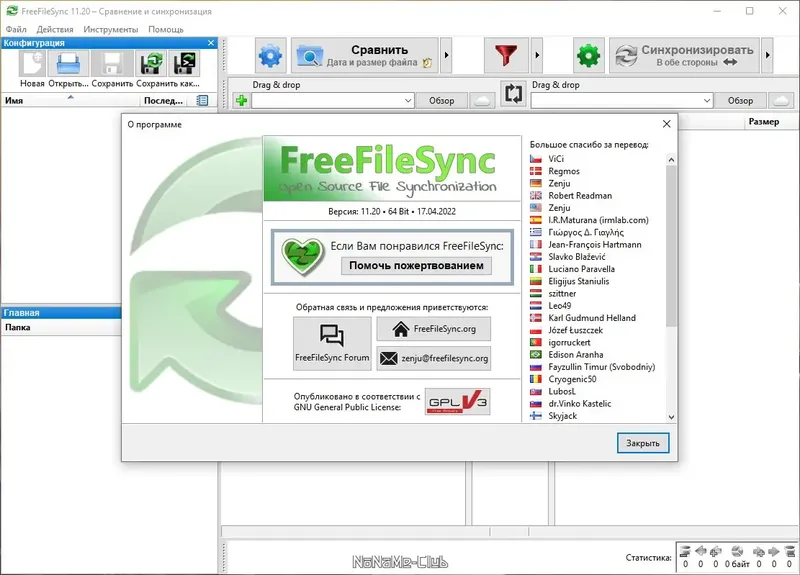
Task: Select translator Luciano Paravella
Action: (x=582, y=269)
